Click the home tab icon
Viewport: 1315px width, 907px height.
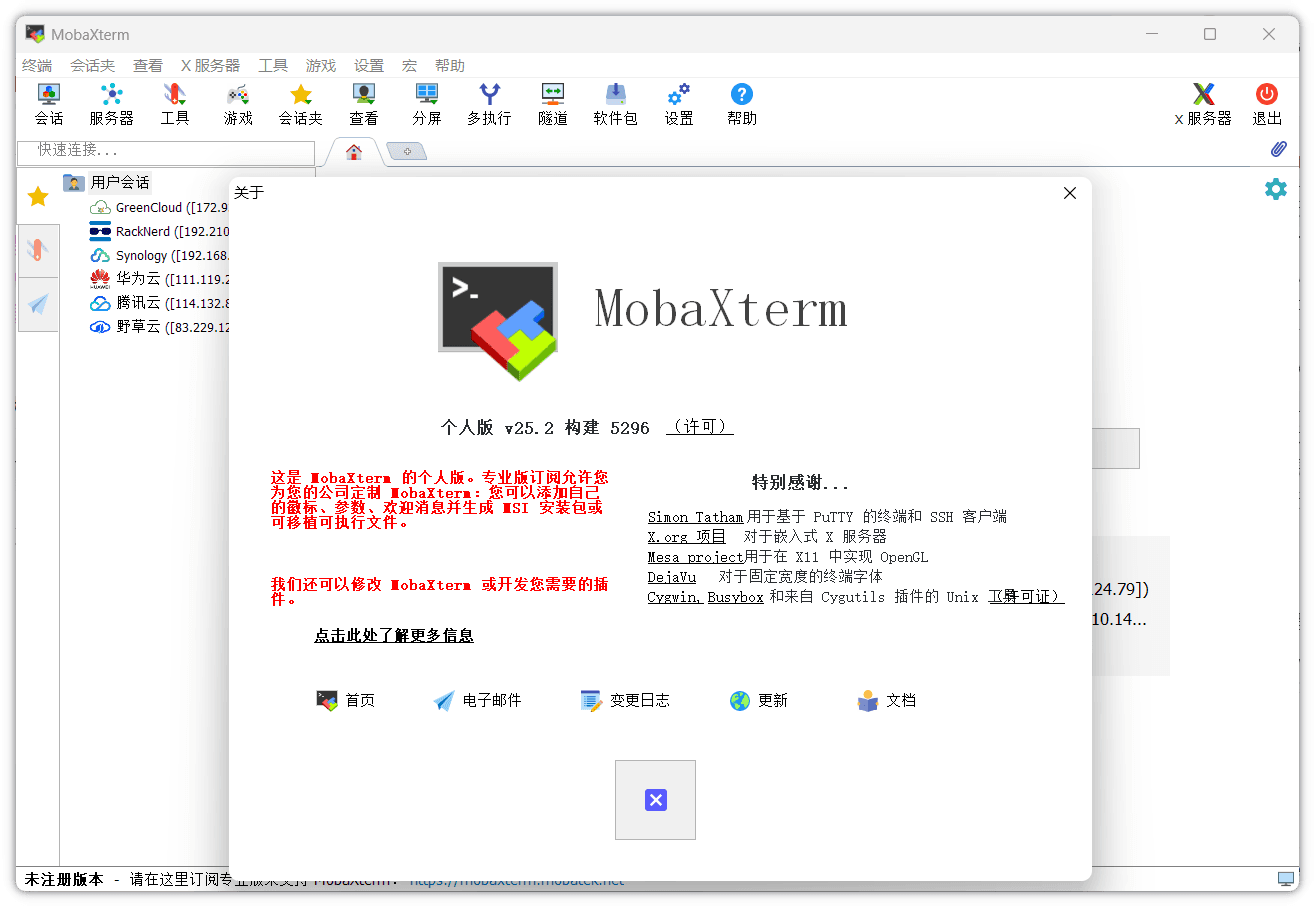pos(353,152)
